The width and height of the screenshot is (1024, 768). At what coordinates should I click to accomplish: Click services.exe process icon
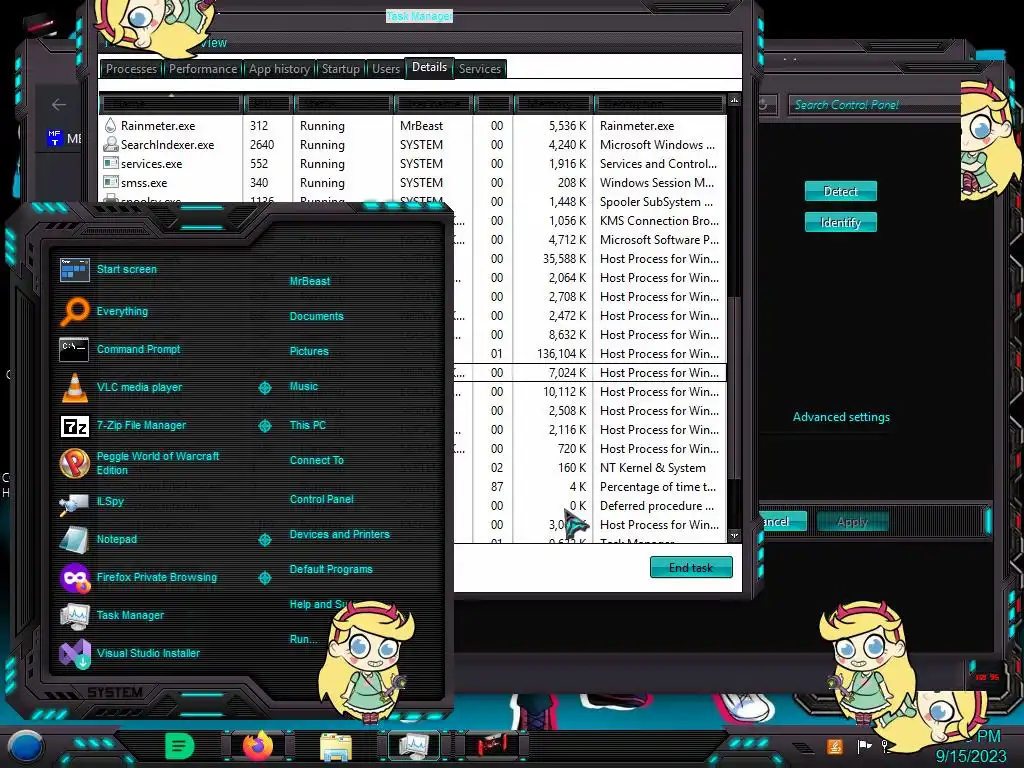110,163
